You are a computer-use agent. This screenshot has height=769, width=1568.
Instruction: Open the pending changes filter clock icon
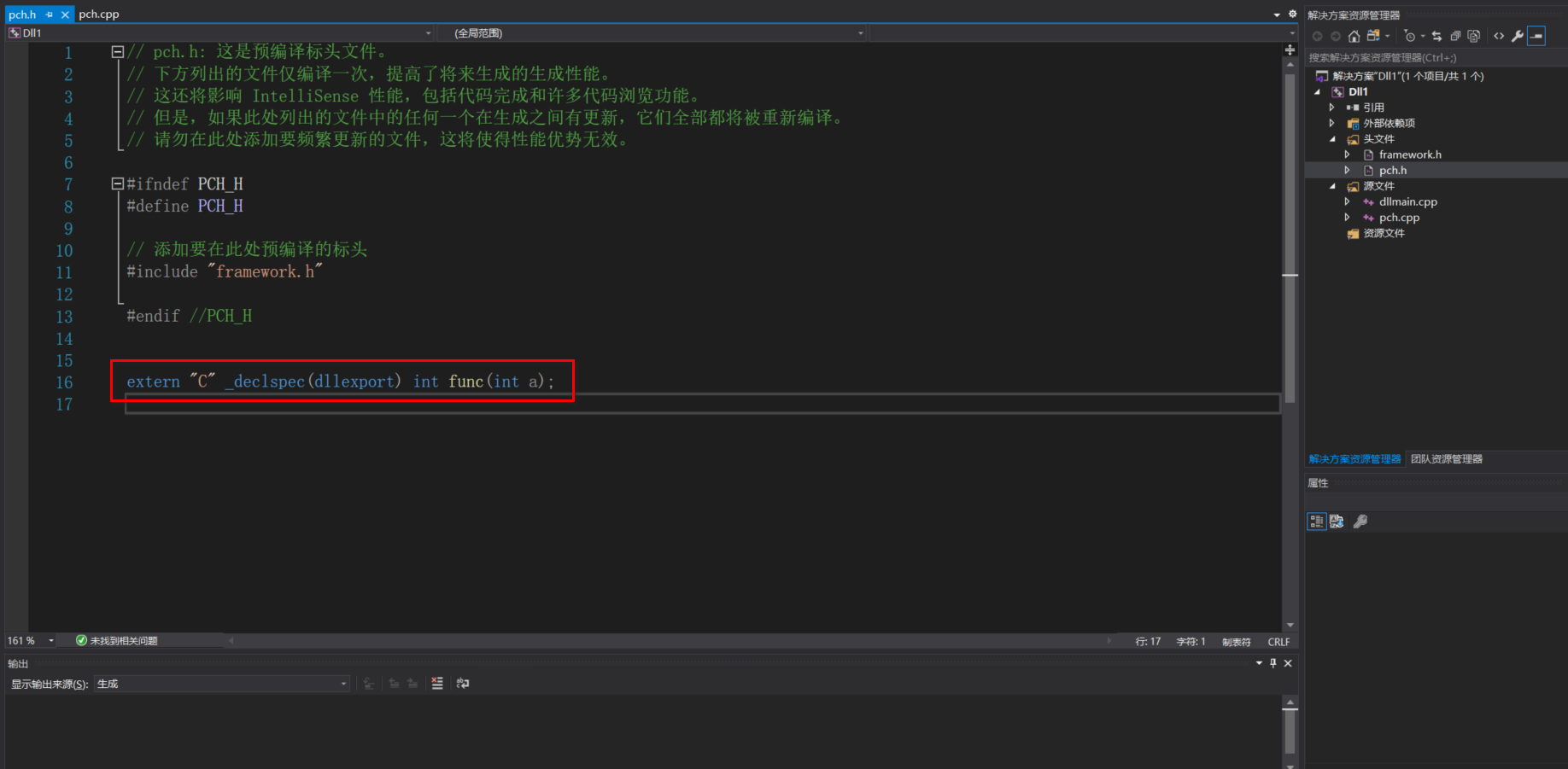pos(1410,36)
